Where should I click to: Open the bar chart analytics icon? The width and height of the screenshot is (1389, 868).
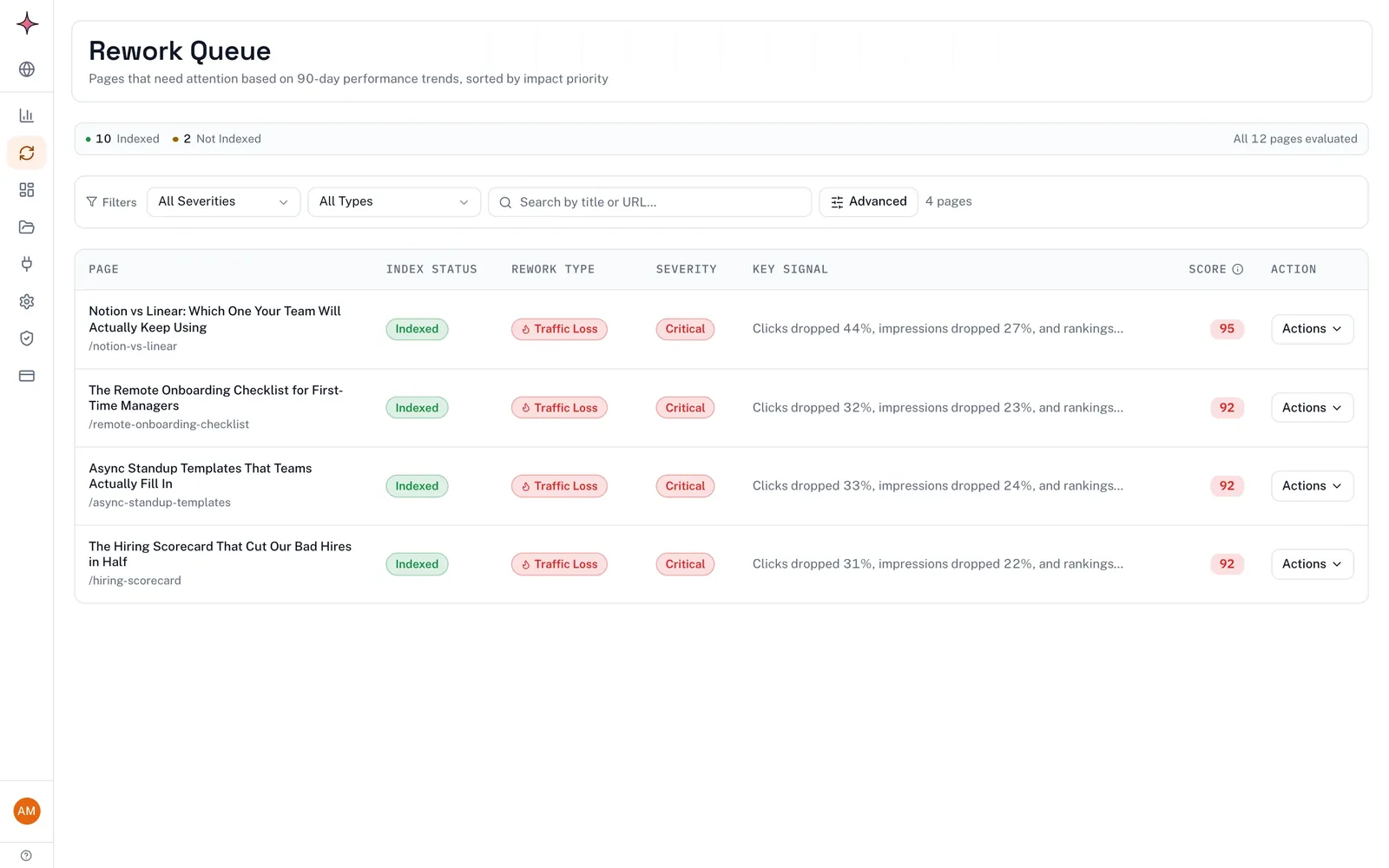[27, 115]
